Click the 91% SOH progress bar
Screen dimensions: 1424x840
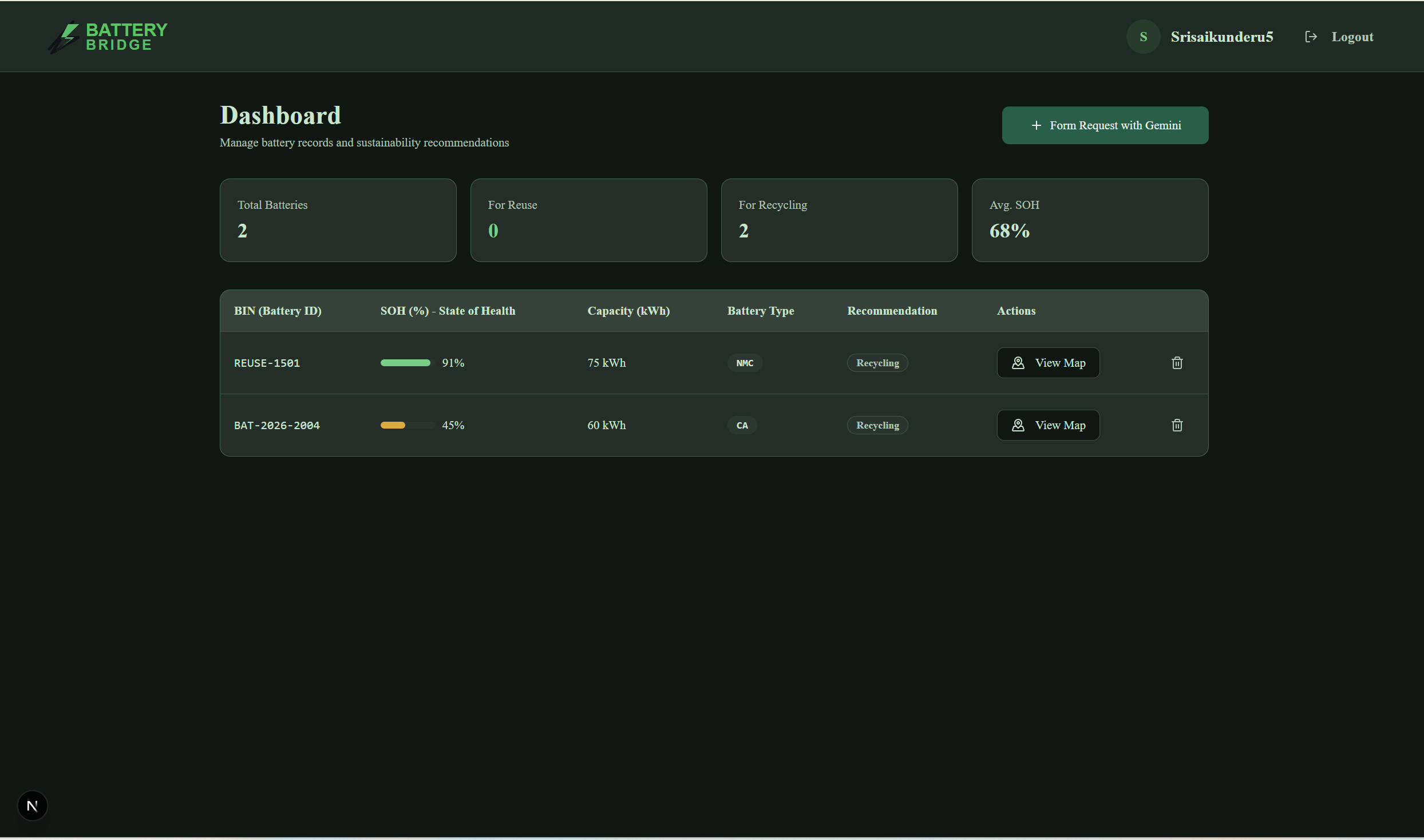pos(407,363)
